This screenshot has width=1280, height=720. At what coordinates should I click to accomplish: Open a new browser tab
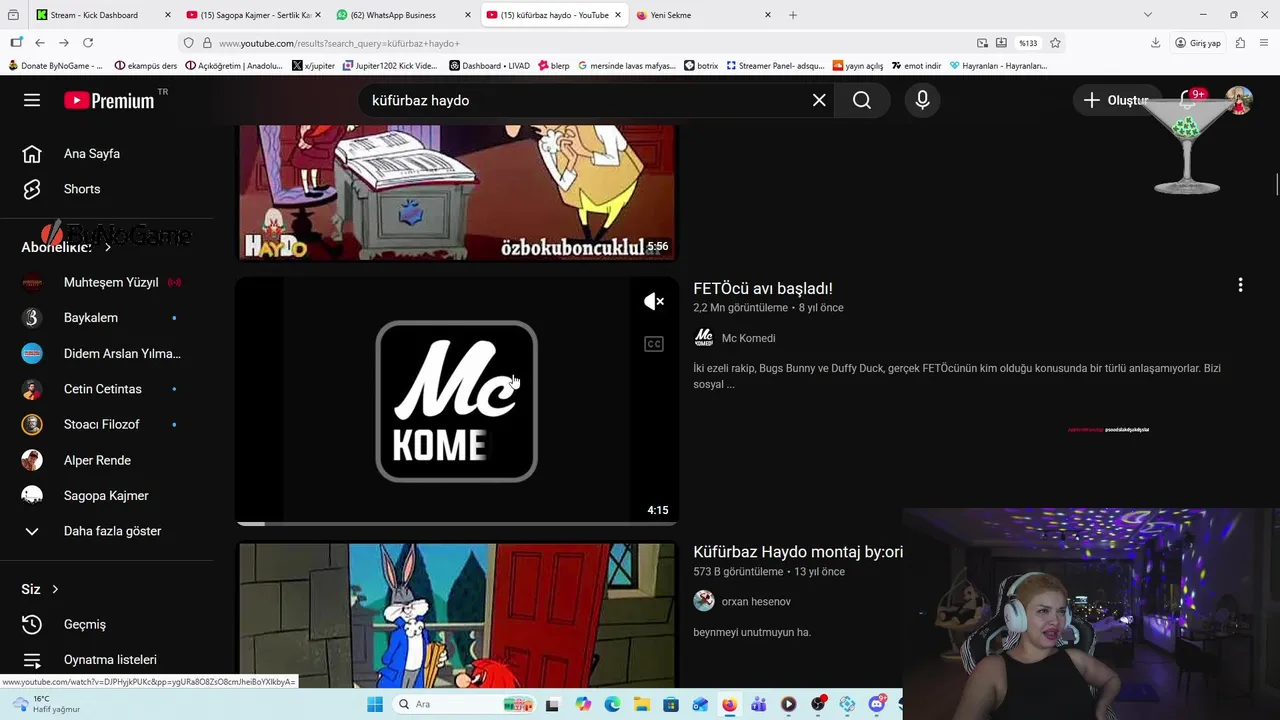(x=793, y=15)
